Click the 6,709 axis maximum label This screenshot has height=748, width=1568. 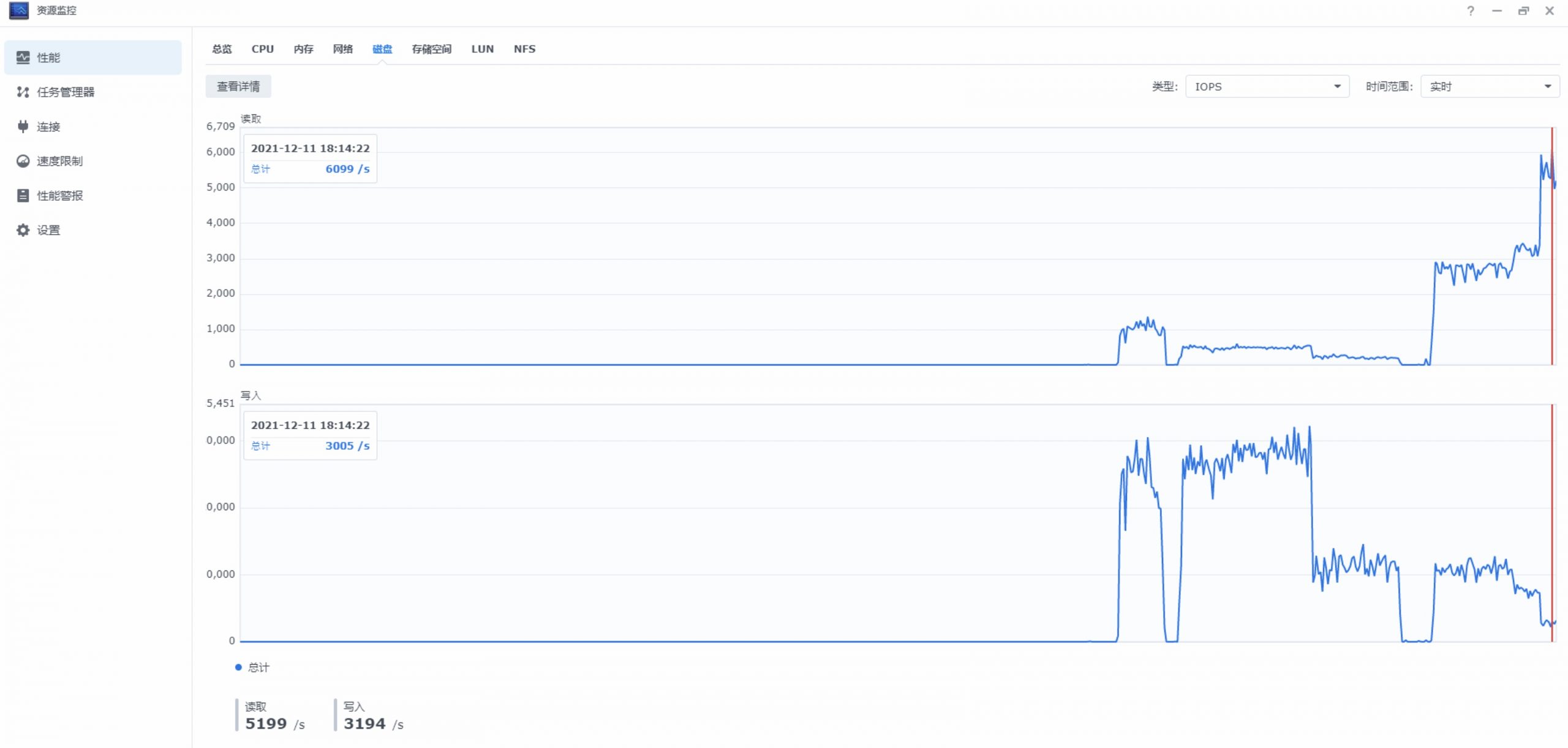[221, 126]
